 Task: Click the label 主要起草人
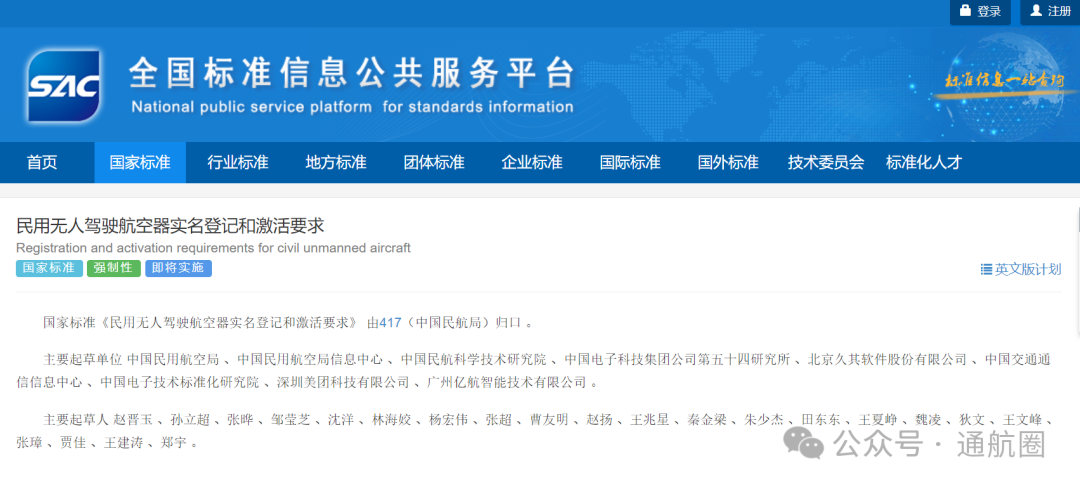(76, 420)
